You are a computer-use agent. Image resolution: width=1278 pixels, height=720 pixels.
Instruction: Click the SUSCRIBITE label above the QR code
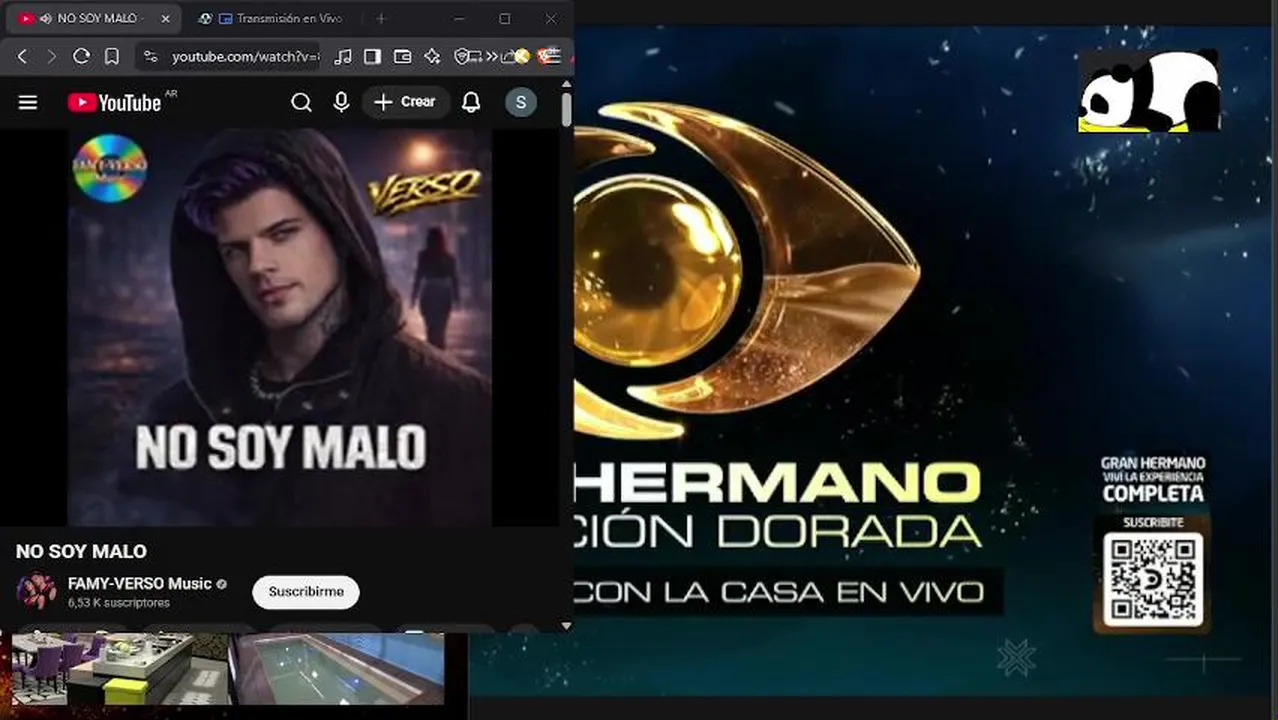[x=1153, y=522]
